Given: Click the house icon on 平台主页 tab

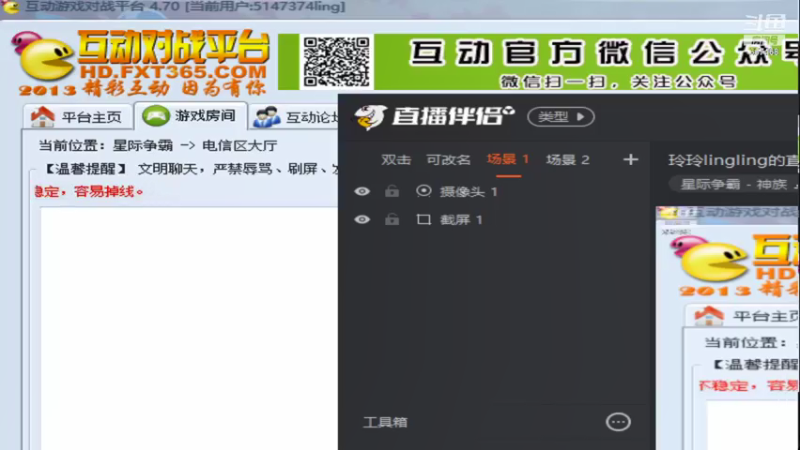Looking at the screenshot, I should pyautogui.click(x=43, y=117).
